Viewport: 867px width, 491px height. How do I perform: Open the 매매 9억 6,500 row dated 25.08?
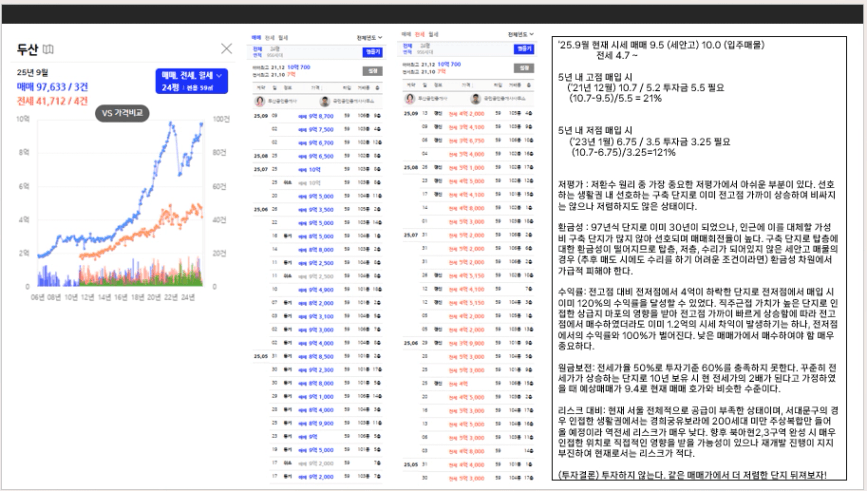pyautogui.click(x=317, y=156)
